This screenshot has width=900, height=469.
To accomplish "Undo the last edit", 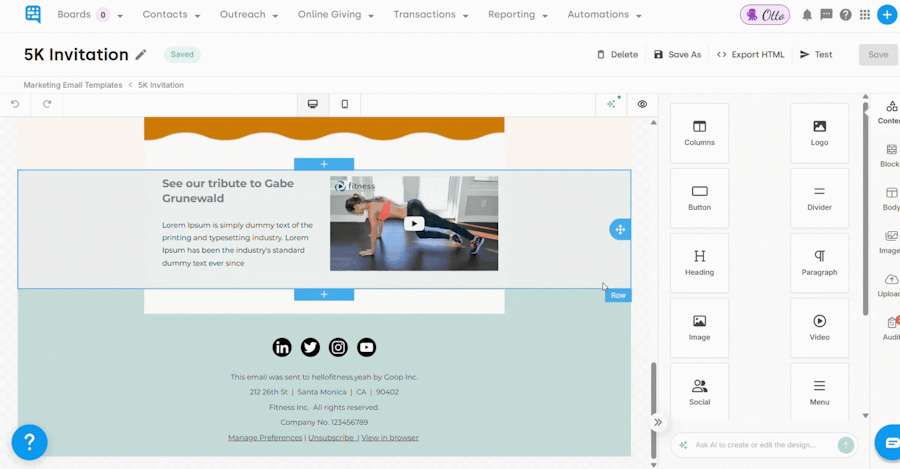I will point(15,104).
